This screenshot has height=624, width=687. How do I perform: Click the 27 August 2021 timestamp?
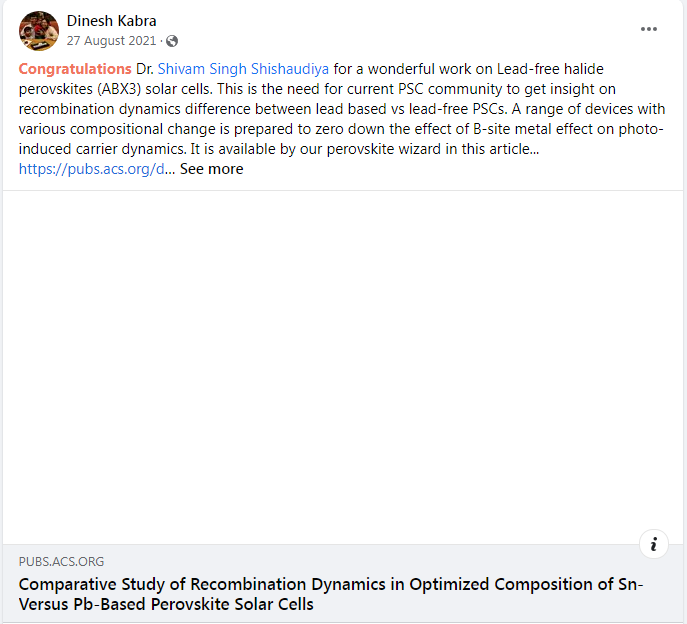pos(113,41)
